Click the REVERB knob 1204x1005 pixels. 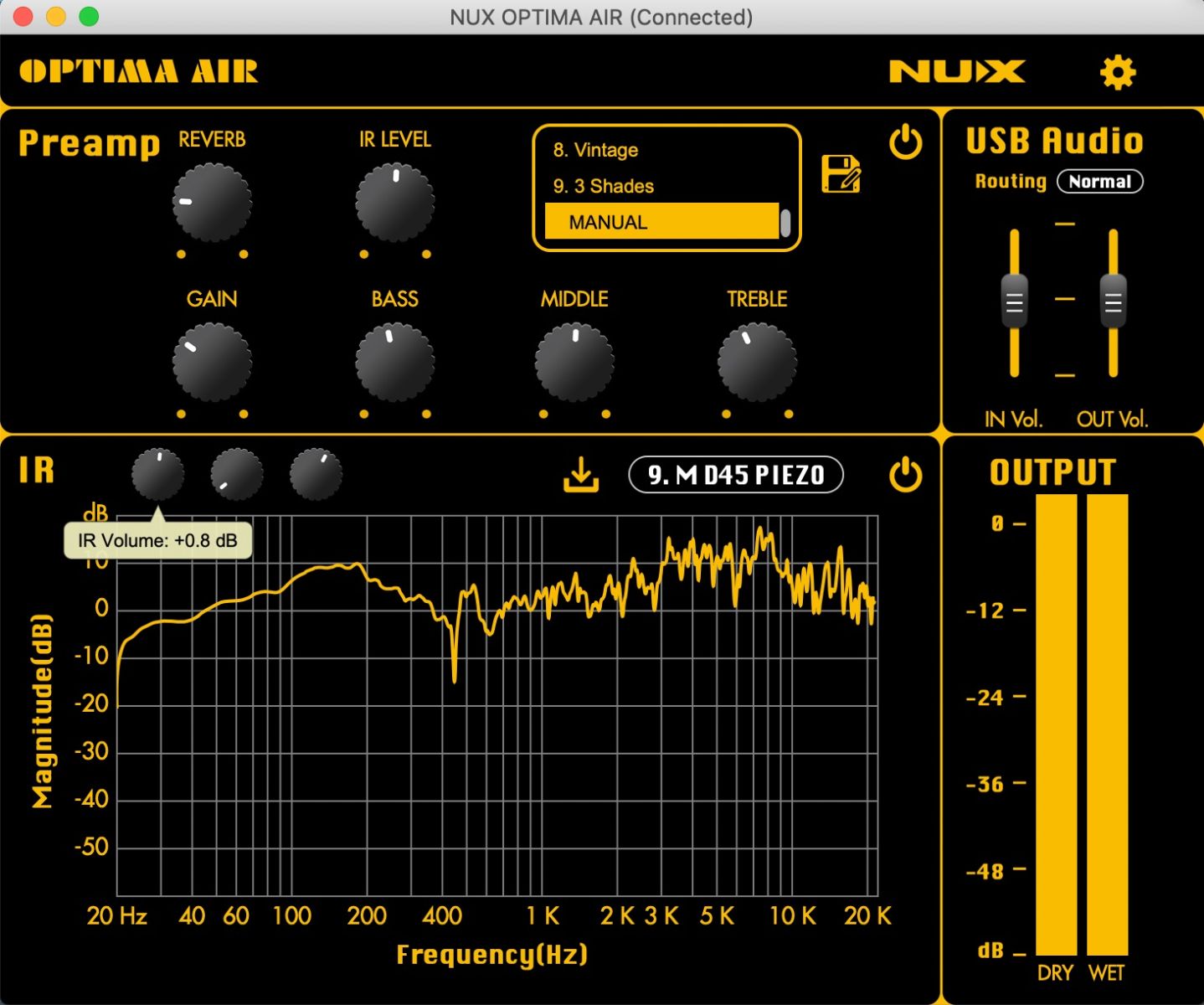tap(212, 203)
